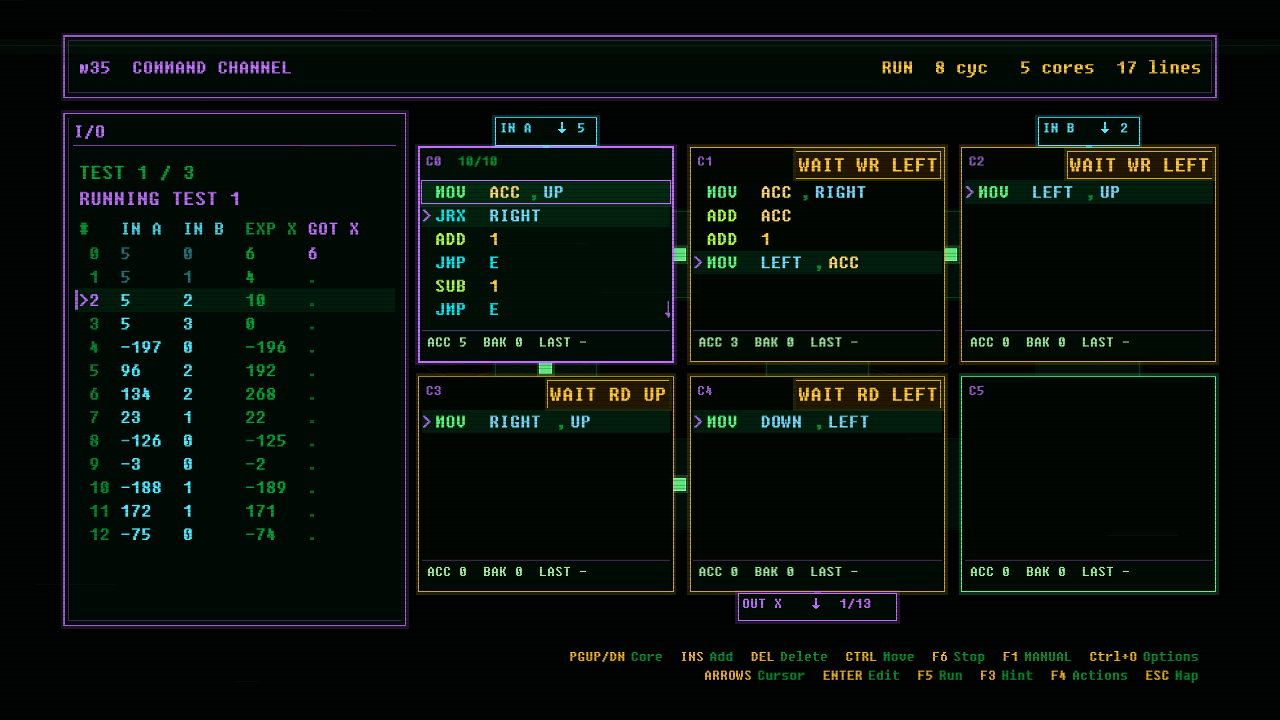Click the C0 line count 10/10
This screenshot has width=1280, height=720.
[477, 162]
